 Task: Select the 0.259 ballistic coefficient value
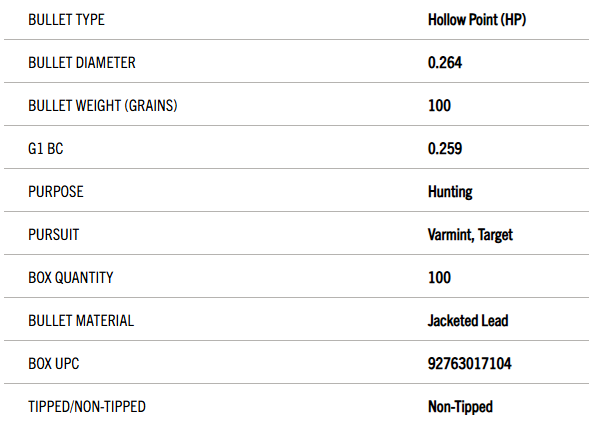pos(445,149)
